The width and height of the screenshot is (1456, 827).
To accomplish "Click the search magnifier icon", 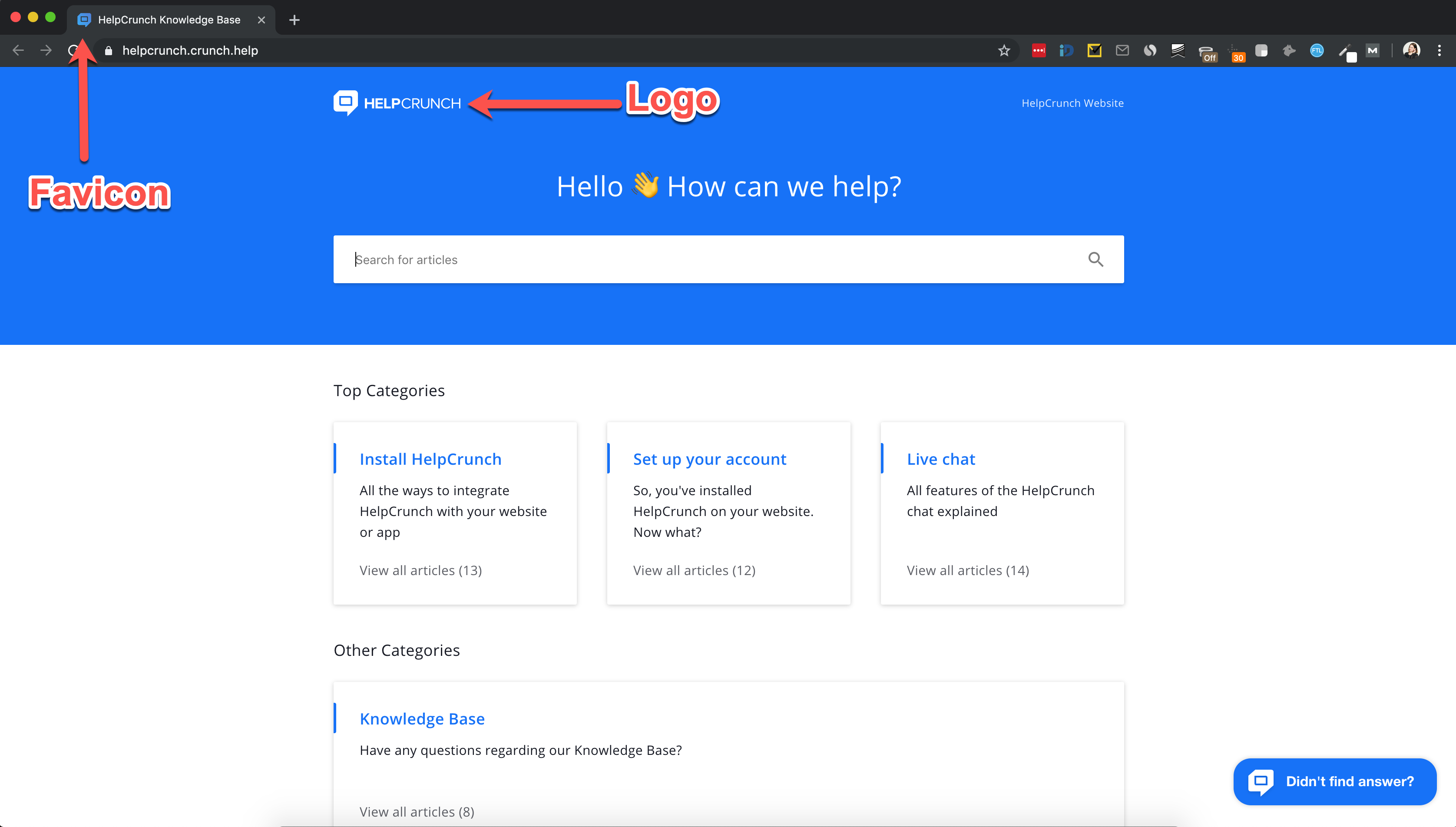I will [1095, 260].
